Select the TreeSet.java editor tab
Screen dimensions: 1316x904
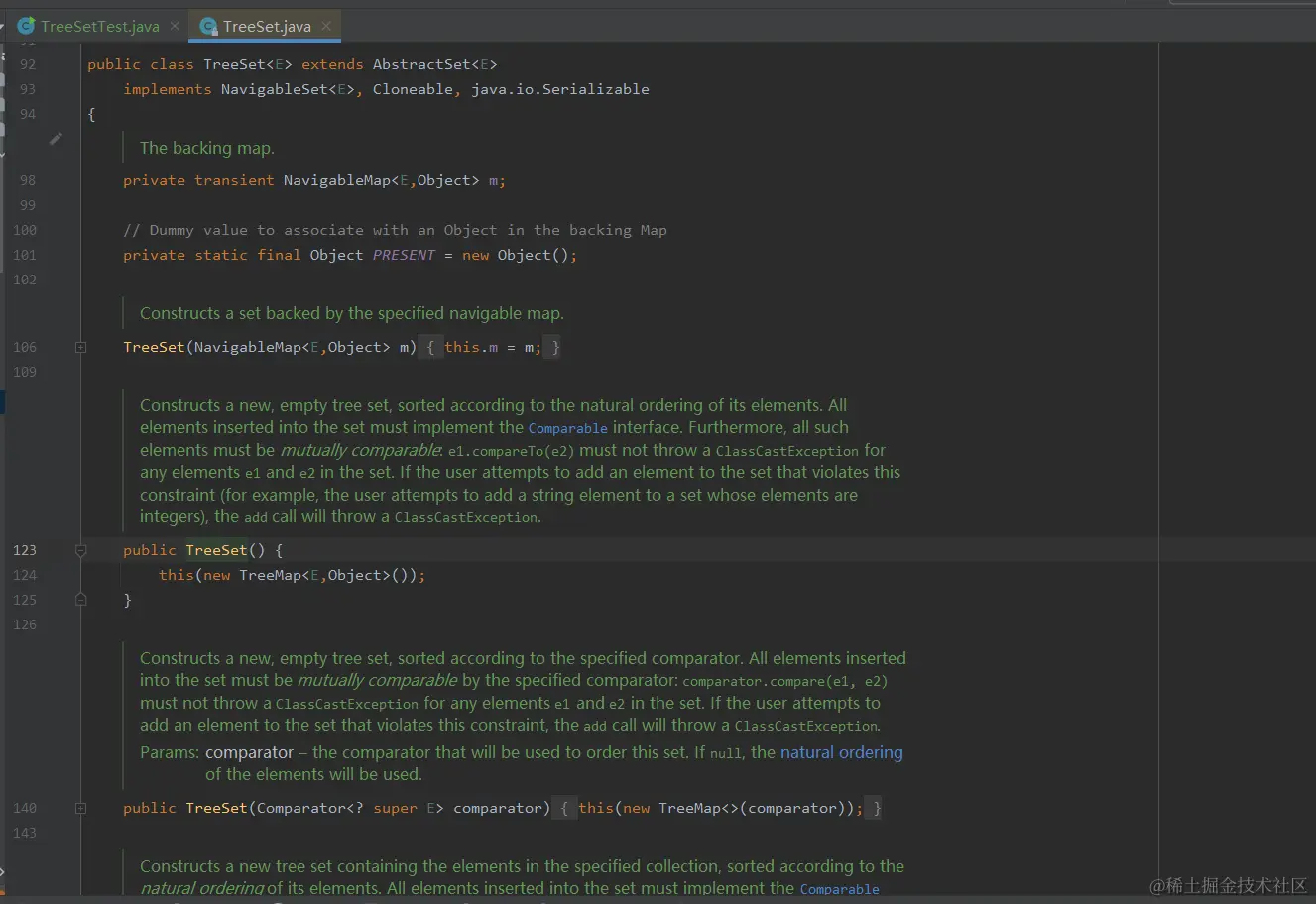267,27
